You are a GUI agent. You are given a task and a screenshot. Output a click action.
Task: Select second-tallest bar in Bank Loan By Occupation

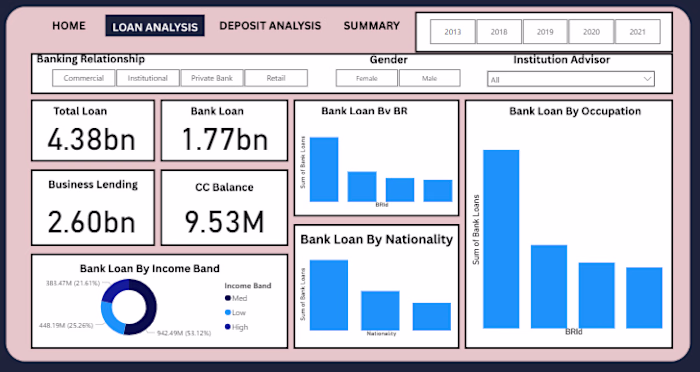pyautogui.click(x=549, y=286)
